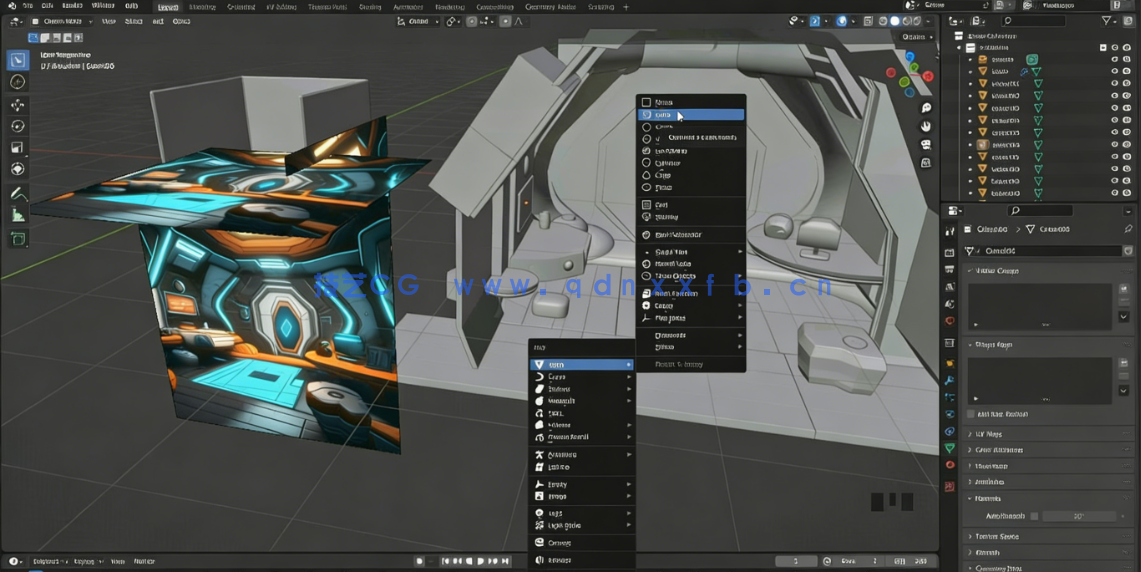
Task: Pick the Annotate pencil tool
Action: [x=17, y=194]
